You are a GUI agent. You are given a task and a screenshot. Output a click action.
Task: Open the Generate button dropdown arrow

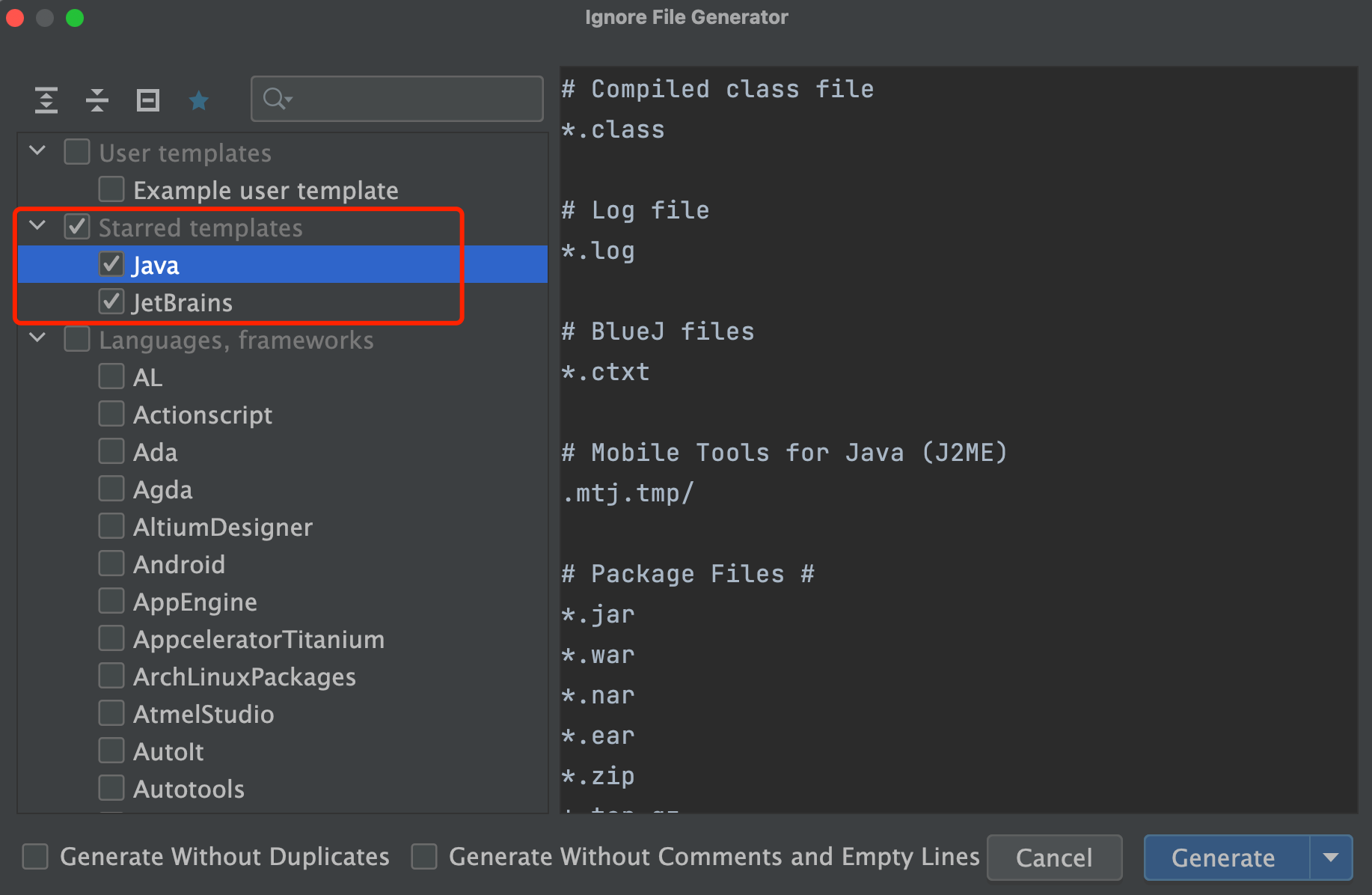point(1331,858)
